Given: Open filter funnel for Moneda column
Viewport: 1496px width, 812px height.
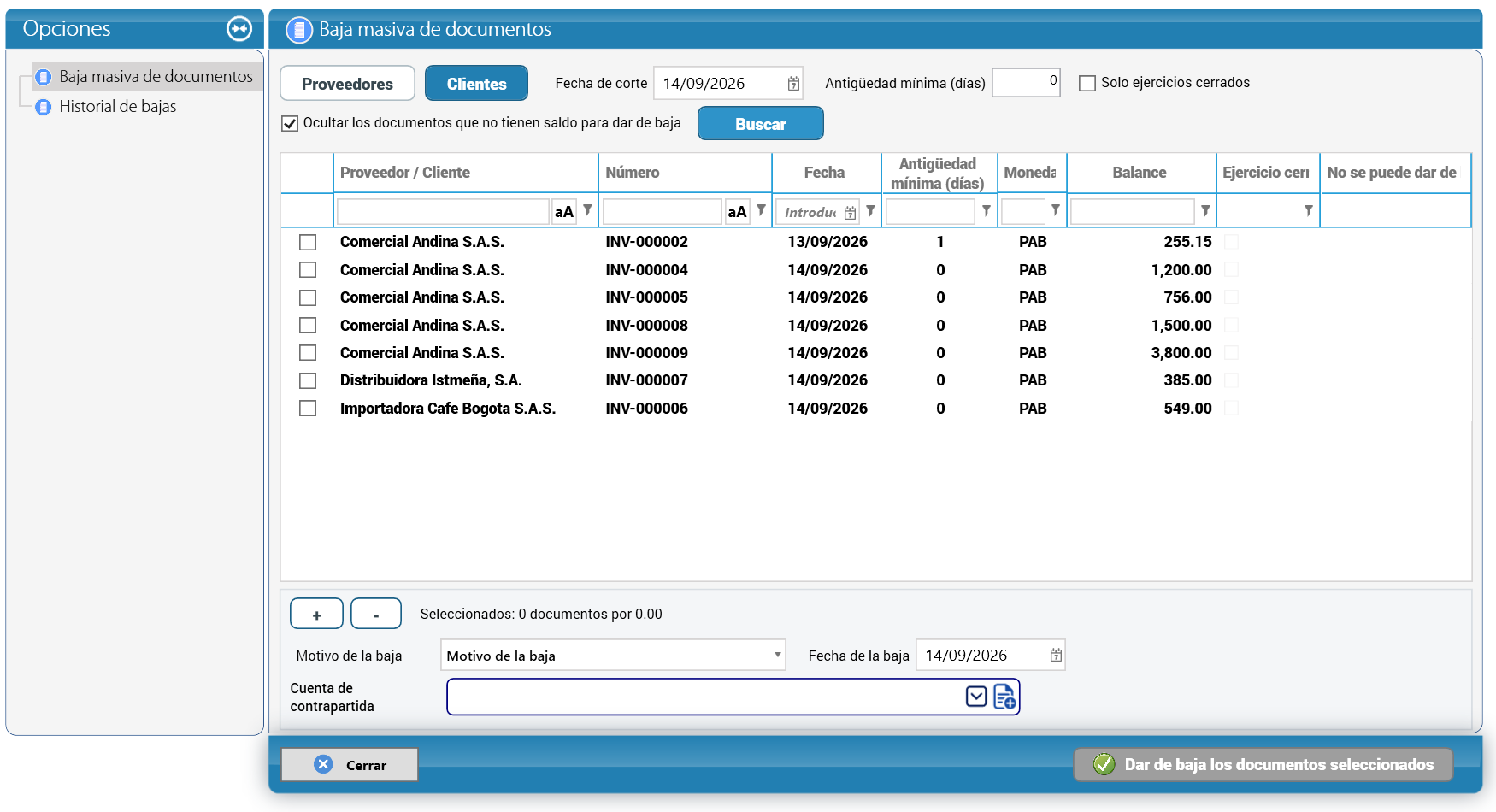Looking at the screenshot, I should click(x=1056, y=210).
